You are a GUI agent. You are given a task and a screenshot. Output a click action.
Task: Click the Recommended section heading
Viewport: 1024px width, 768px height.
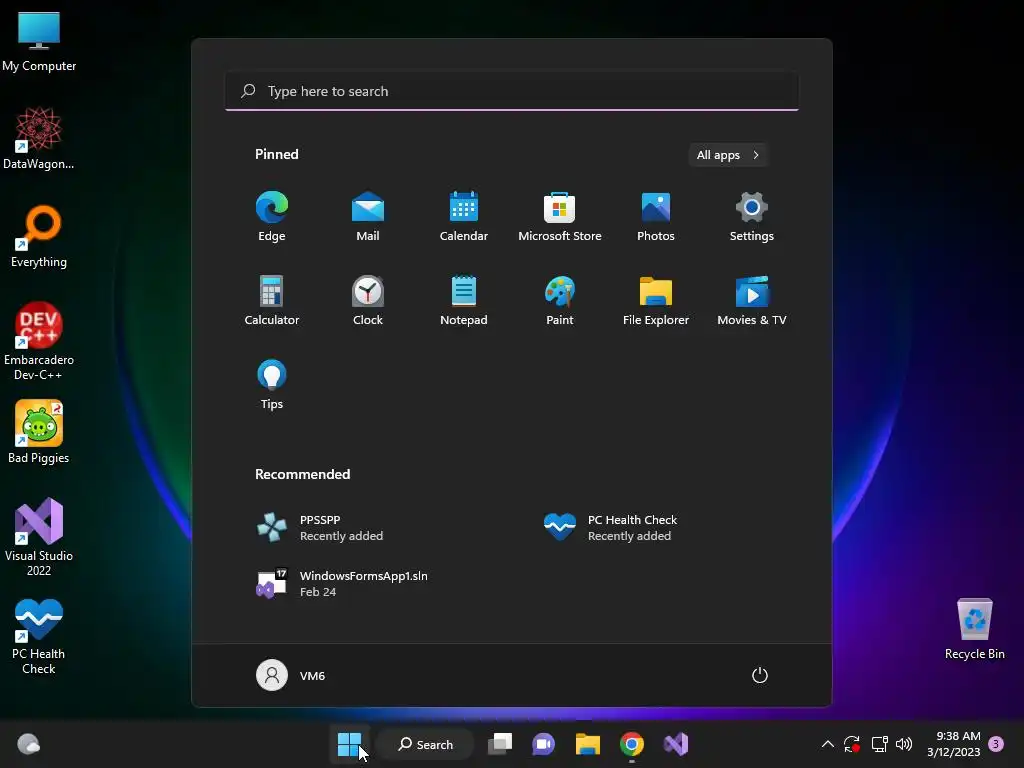tap(302, 474)
